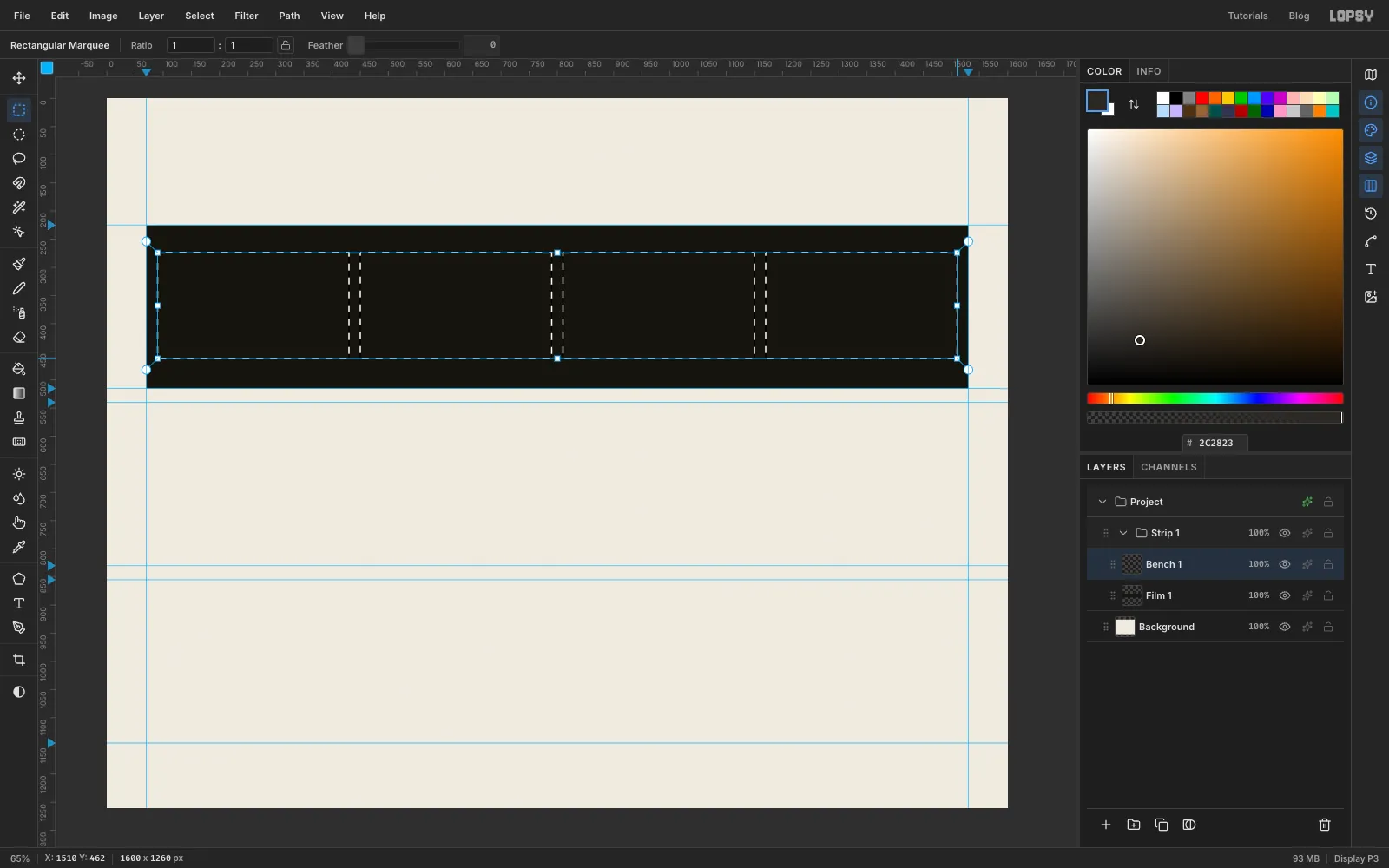Collapse the Project group
Screen dimensions: 1389x868
point(1103,502)
